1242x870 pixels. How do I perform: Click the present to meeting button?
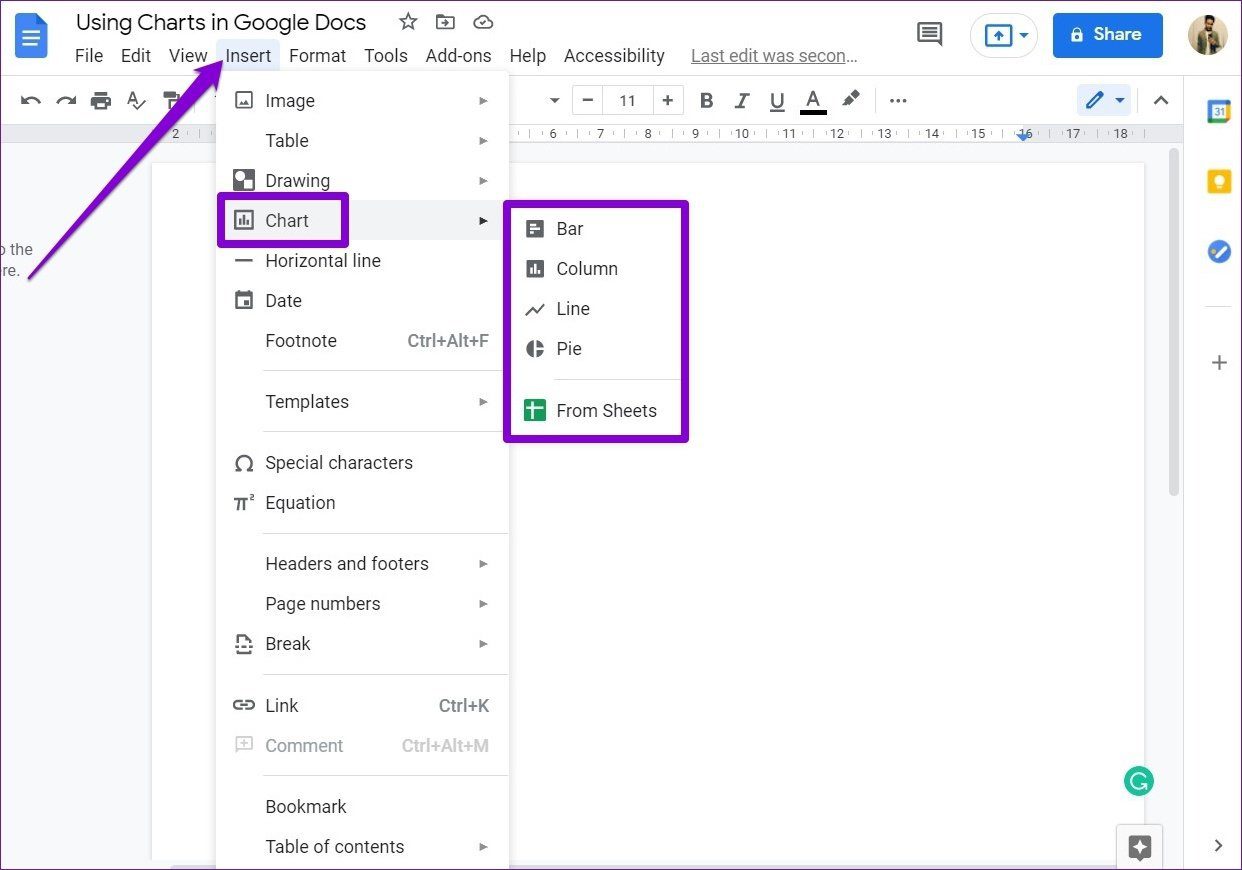tap(1004, 35)
